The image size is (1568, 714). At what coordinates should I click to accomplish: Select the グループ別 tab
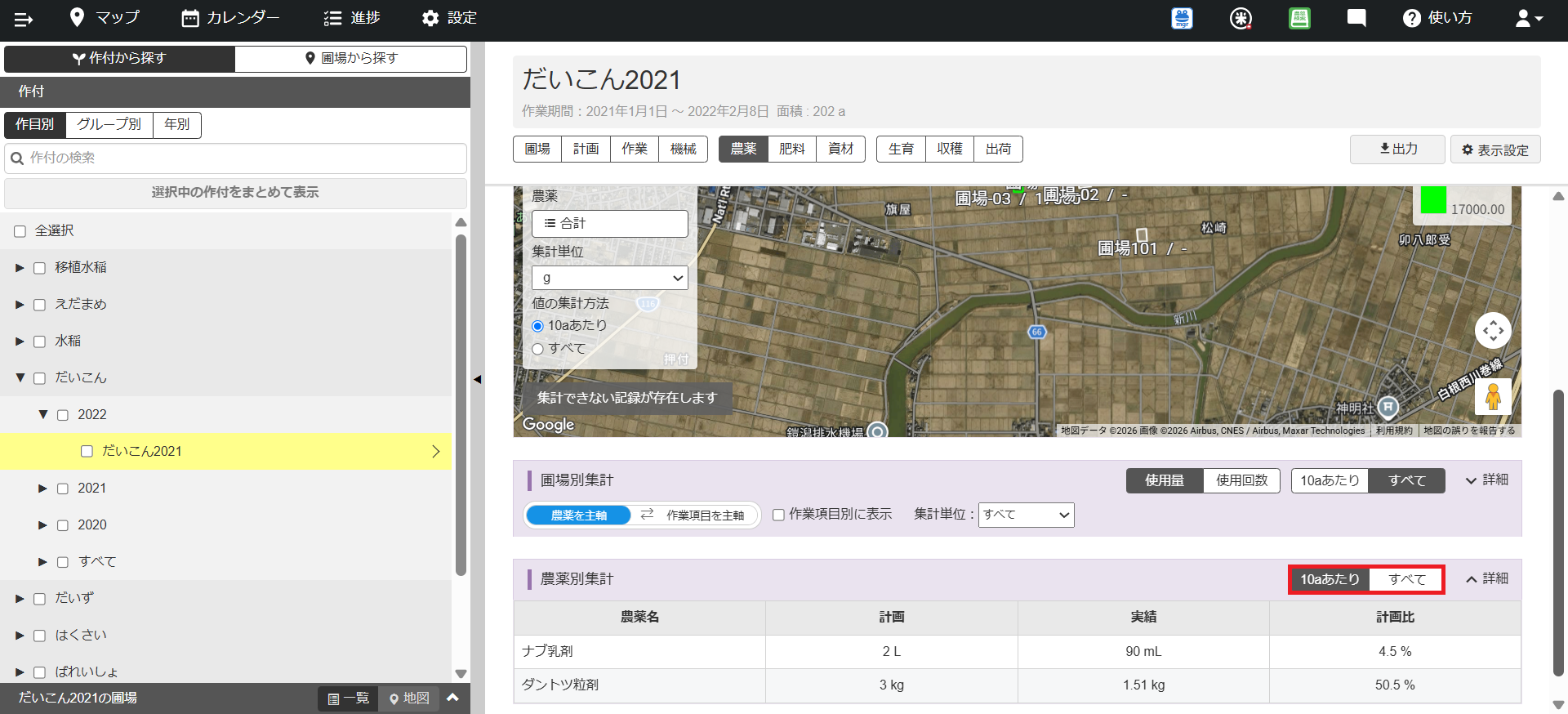tap(109, 124)
